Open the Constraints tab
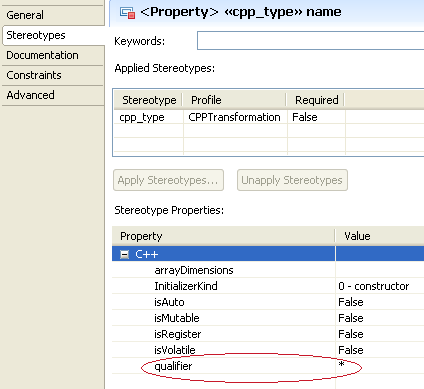This screenshot has height=389, width=424. 53,75
